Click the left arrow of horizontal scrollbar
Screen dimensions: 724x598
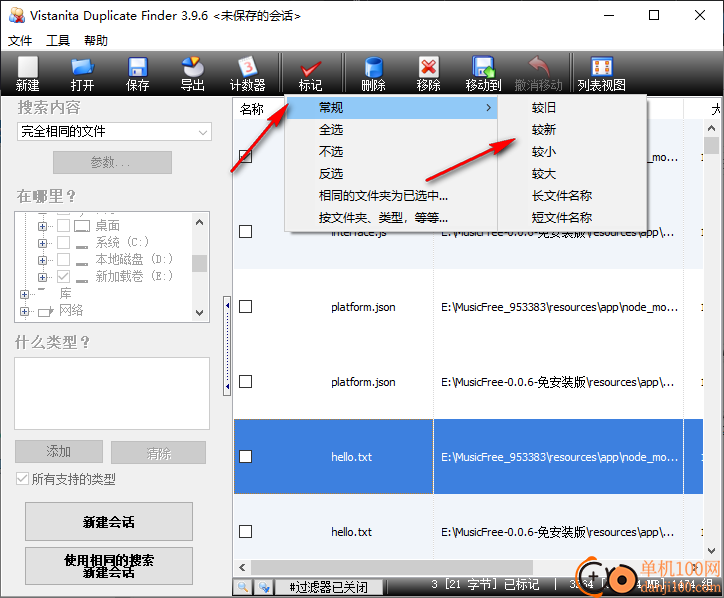tap(242, 567)
